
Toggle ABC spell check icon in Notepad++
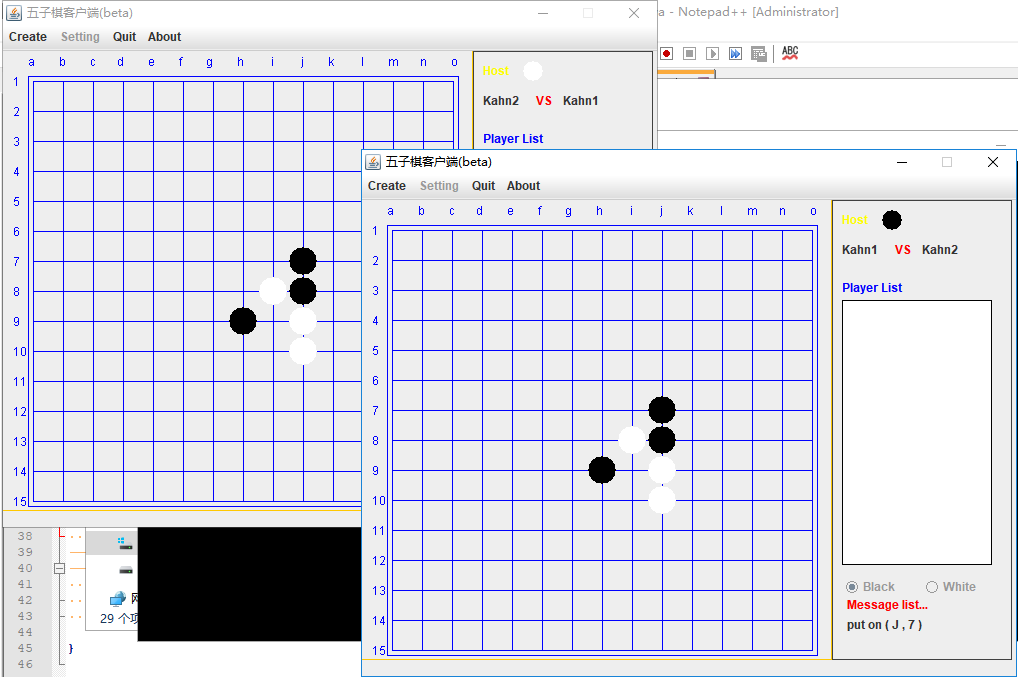tap(789, 53)
